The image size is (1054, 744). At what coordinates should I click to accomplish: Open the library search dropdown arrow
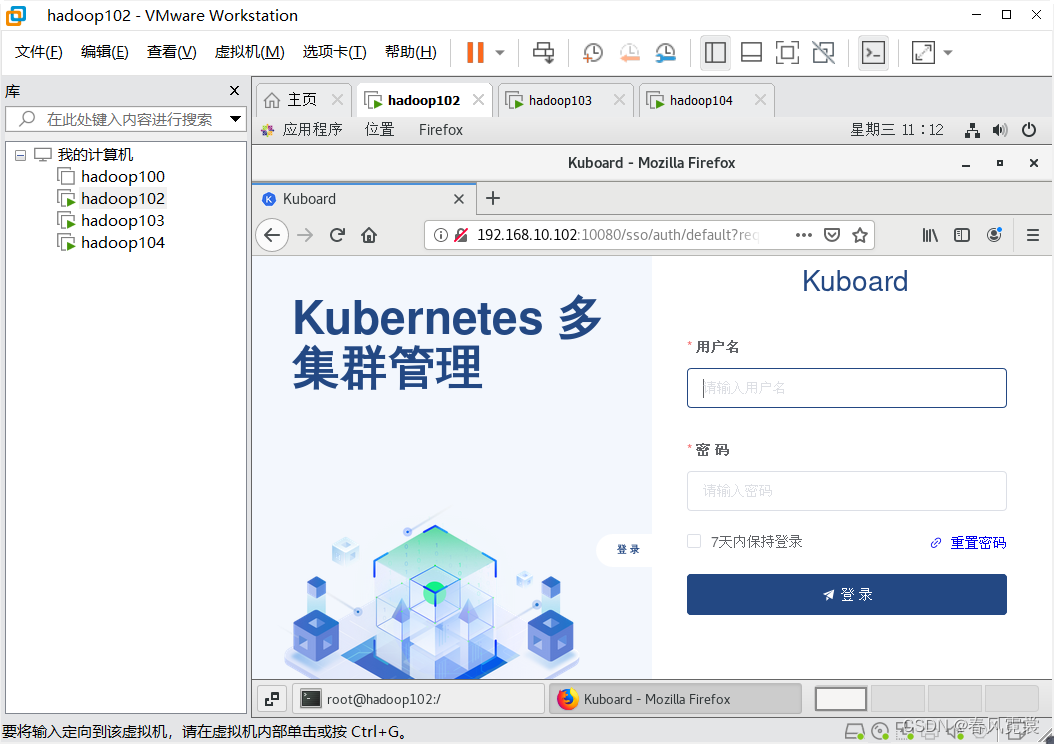(x=235, y=120)
